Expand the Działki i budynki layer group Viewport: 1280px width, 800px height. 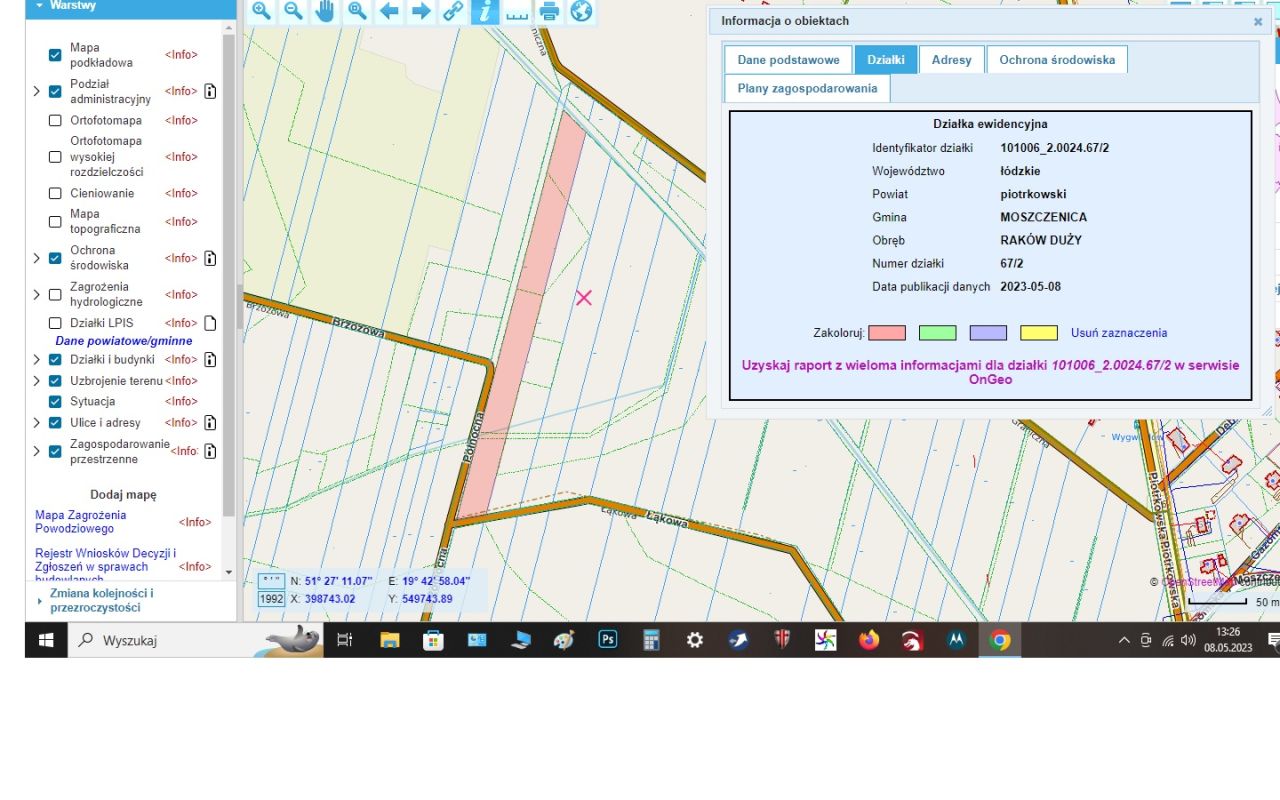tap(37, 359)
